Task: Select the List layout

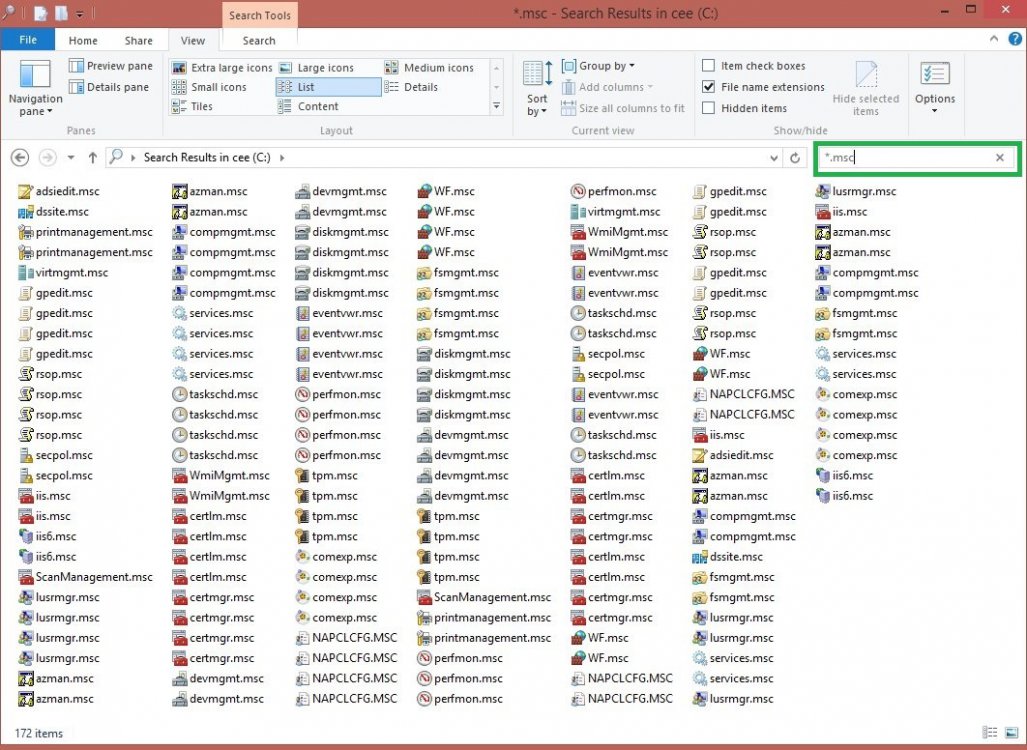Action: coord(328,87)
